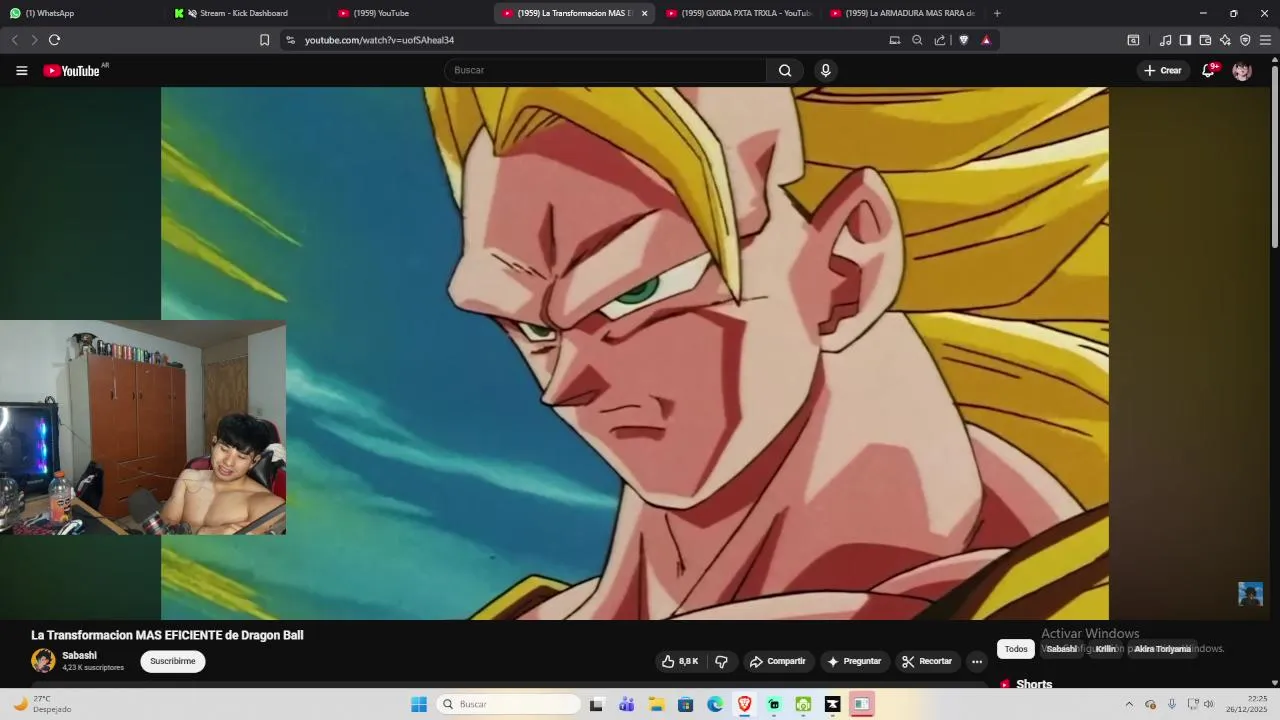1280x720 pixels.
Task: Click the page vertical scrollbar thumb
Action: 1275,157
